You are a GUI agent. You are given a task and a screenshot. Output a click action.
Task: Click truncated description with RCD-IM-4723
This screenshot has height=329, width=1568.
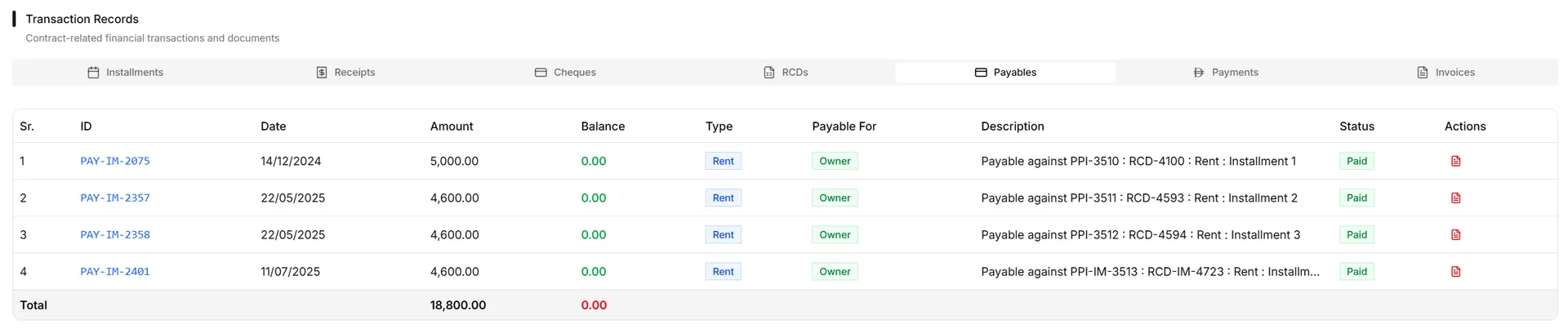[x=1150, y=271]
